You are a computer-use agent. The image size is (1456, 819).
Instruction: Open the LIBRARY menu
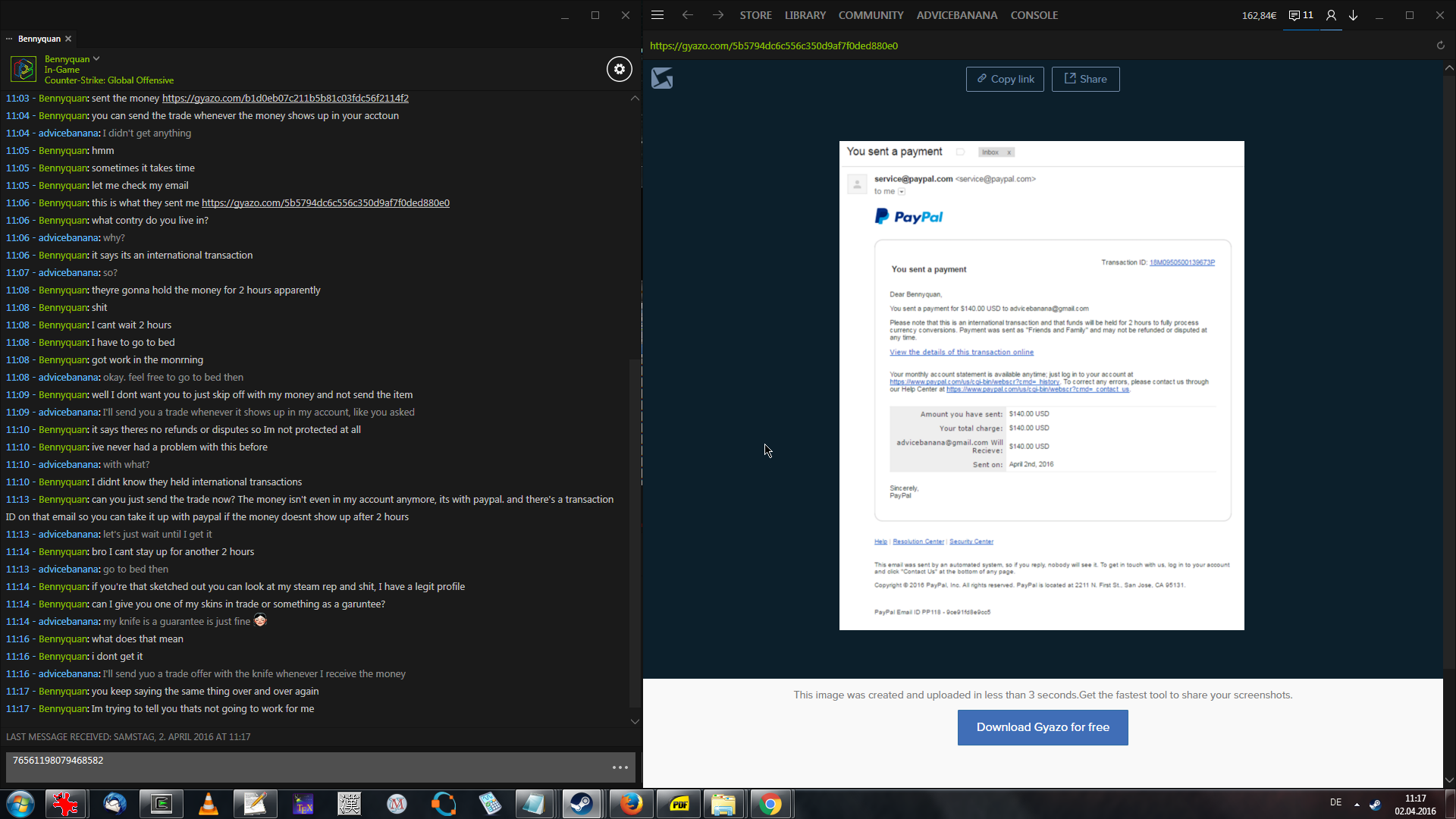805,15
